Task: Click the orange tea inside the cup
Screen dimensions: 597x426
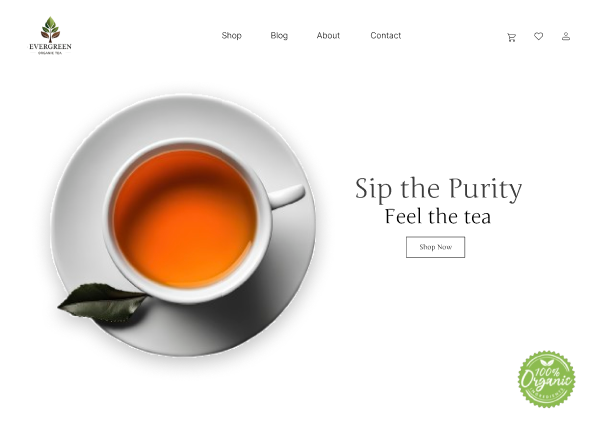Action: 185,219
